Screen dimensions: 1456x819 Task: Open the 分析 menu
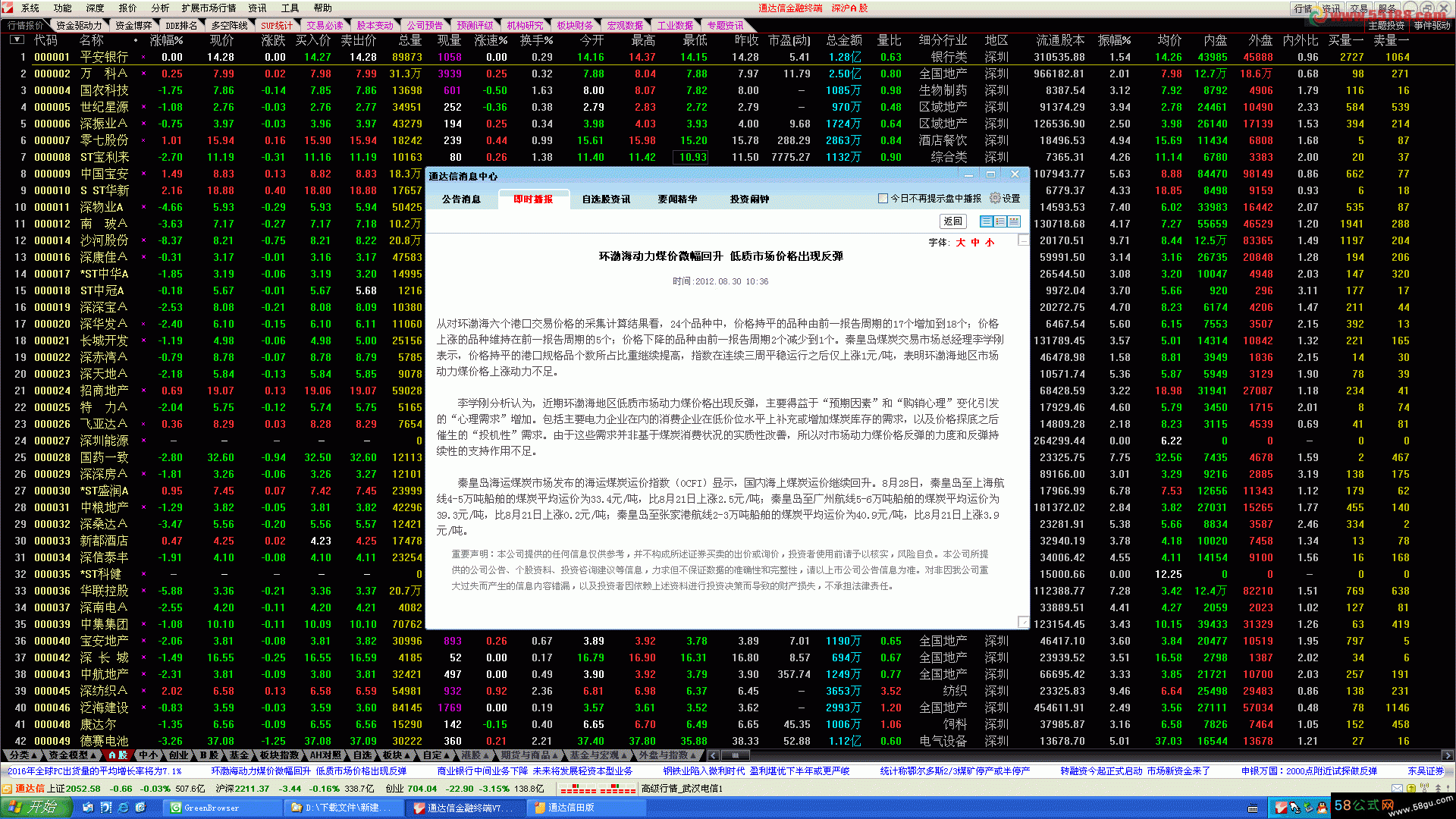(x=160, y=8)
